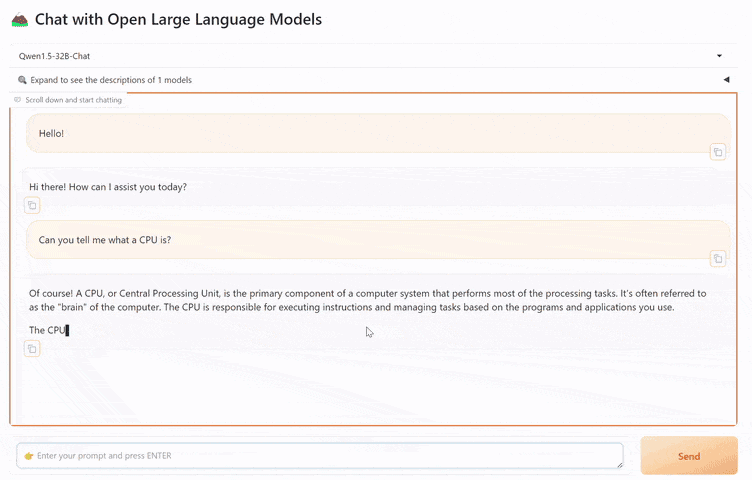Click the "Scroll down and start chatting" label

(73, 100)
